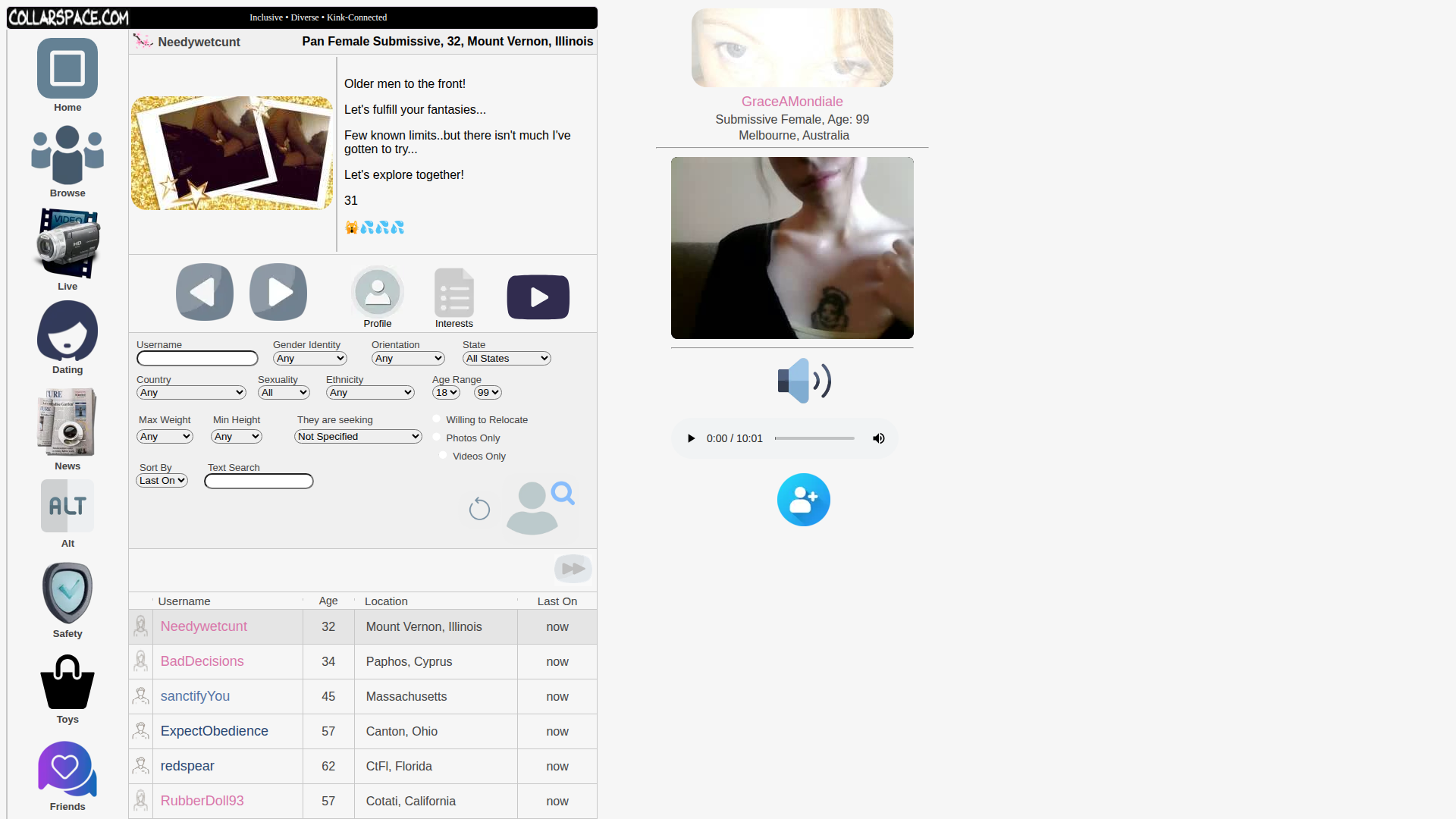Click the blue add friend button

[804, 500]
